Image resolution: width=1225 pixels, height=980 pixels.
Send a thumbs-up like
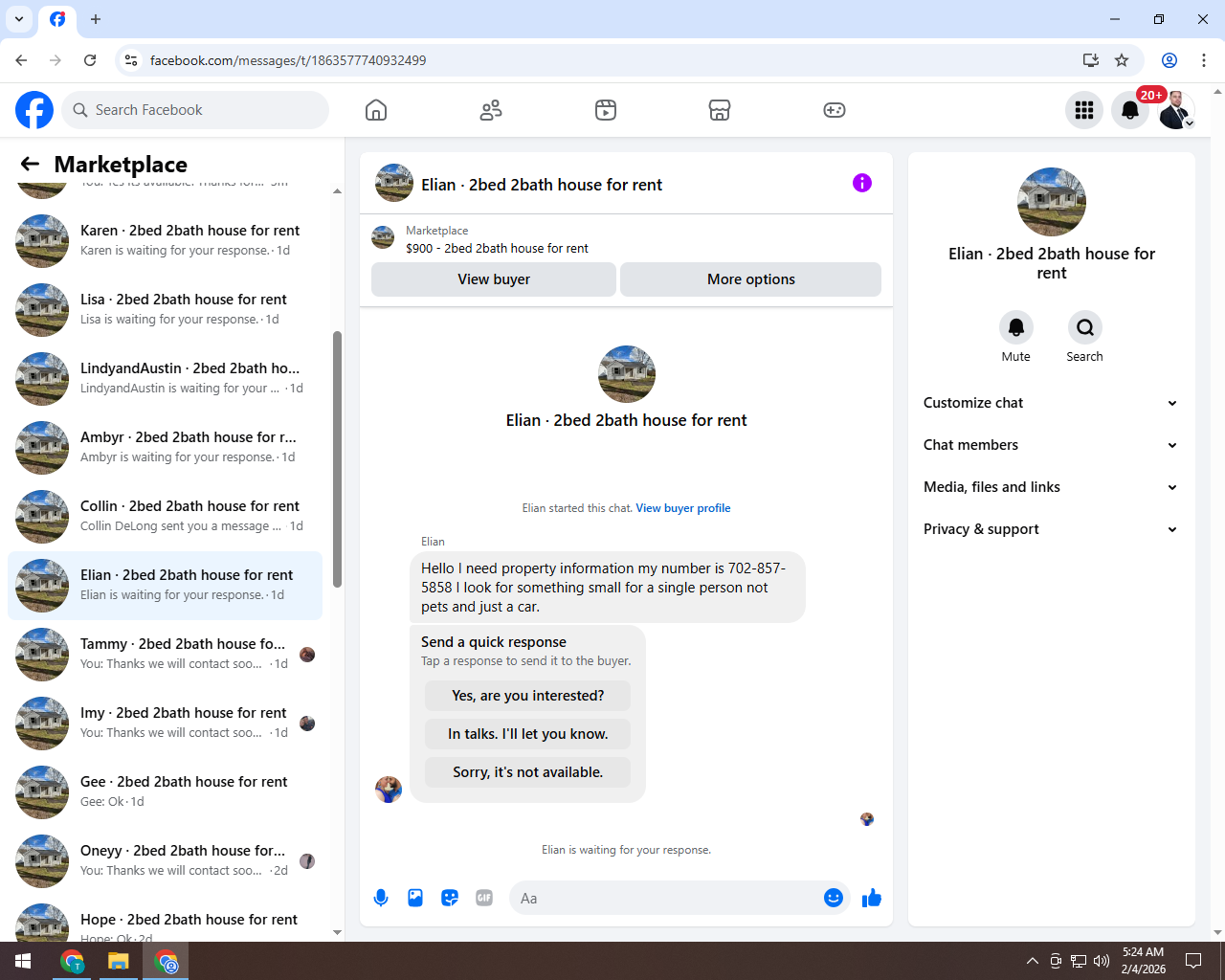coord(872,898)
